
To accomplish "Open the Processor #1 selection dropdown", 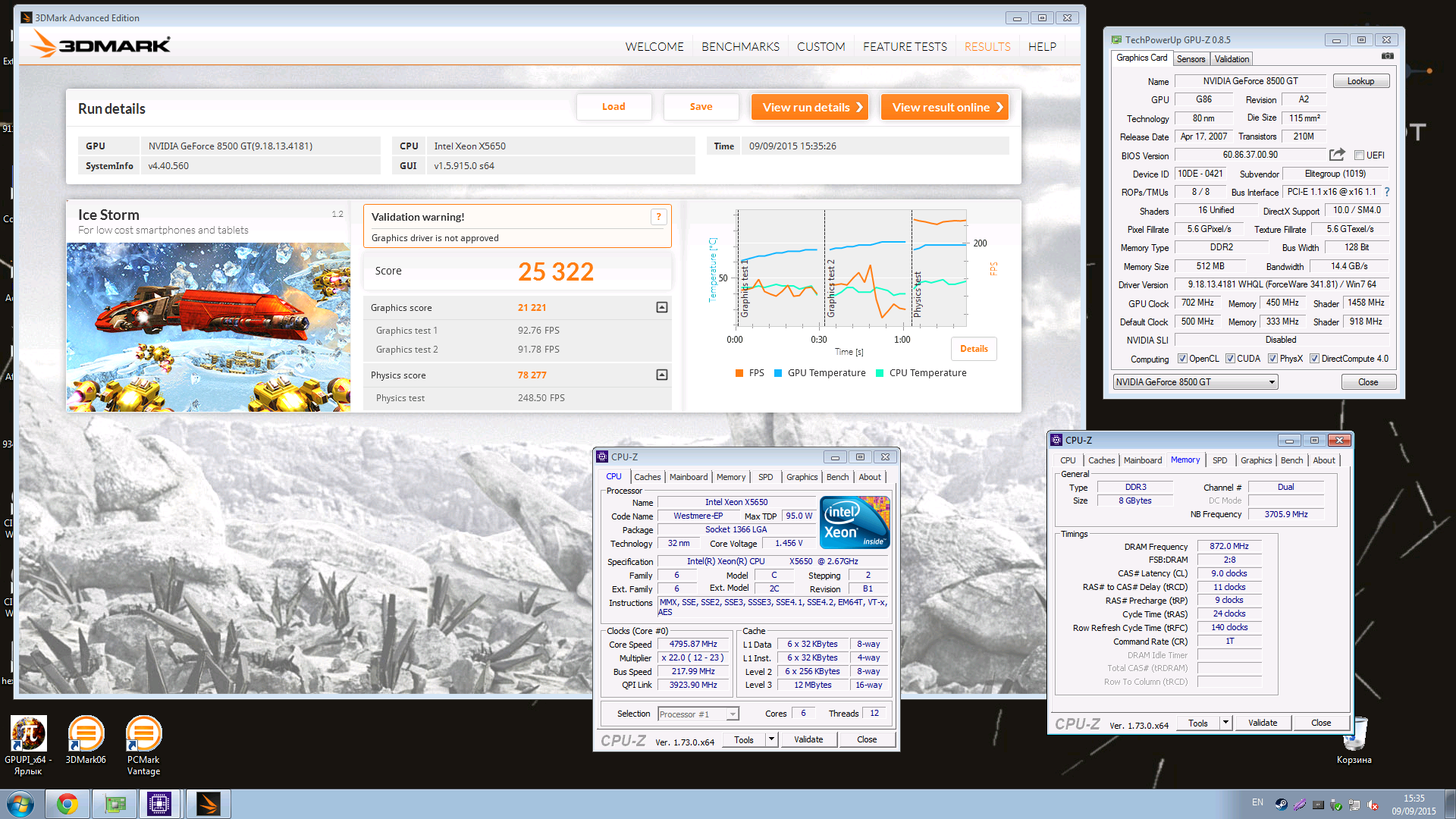I will pos(698,714).
